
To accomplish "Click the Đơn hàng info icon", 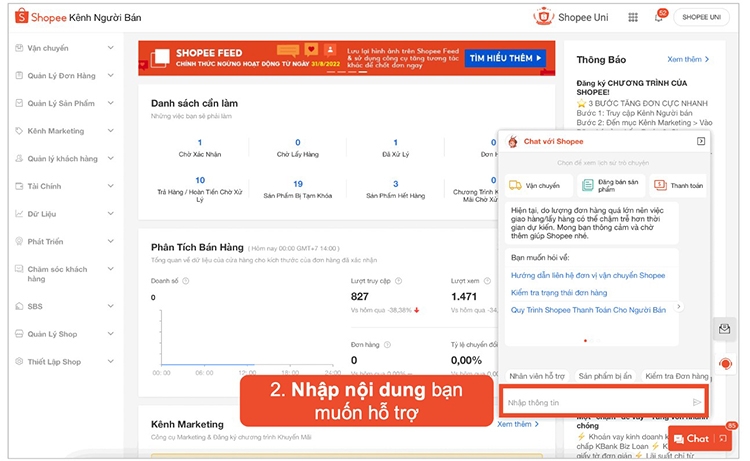I will coord(387,344).
